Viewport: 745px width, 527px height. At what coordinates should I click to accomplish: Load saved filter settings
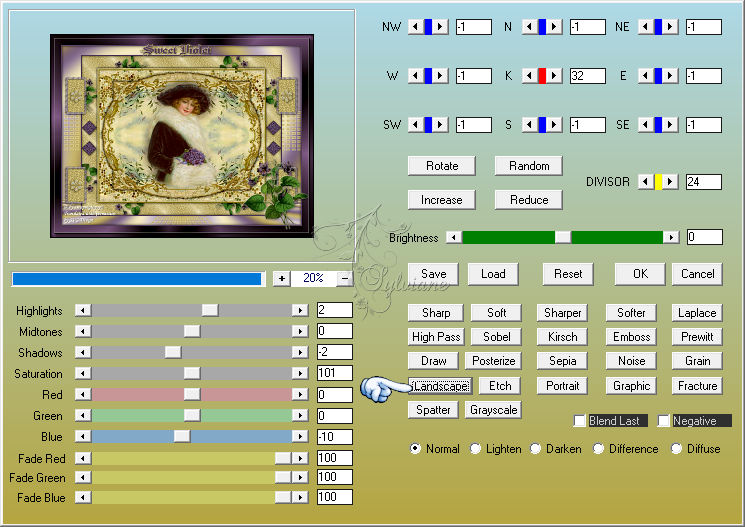(x=493, y=274)
